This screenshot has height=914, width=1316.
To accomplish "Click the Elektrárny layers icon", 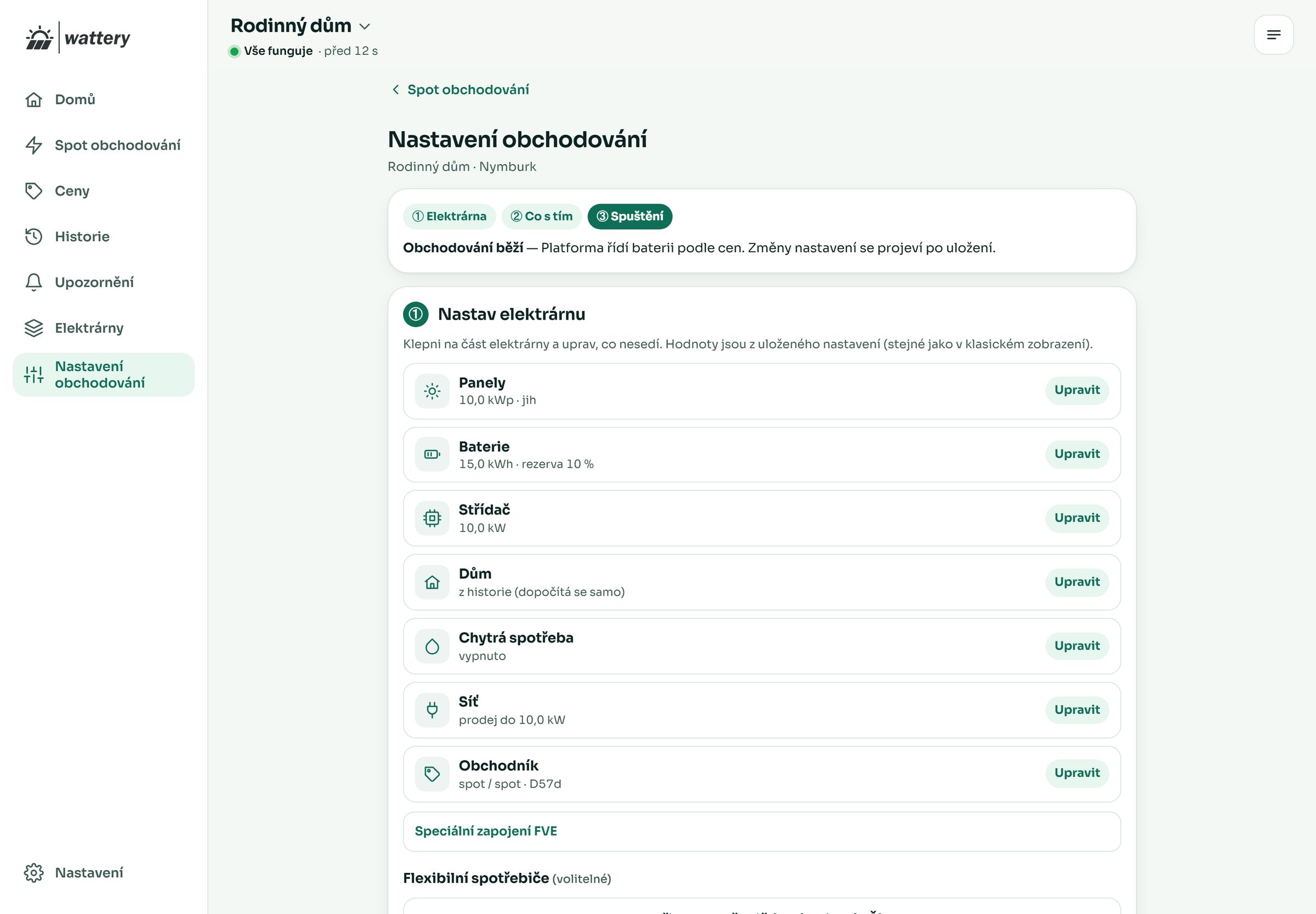I will tap(34, 328).
